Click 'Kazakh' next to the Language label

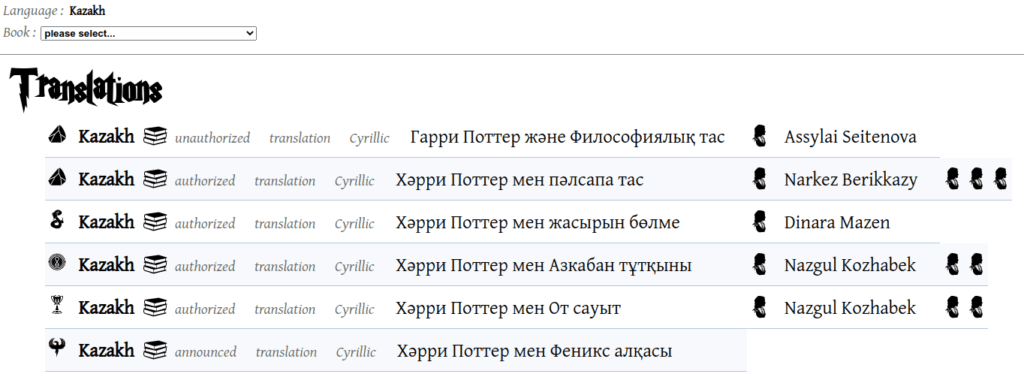click(x=87, y=11)
